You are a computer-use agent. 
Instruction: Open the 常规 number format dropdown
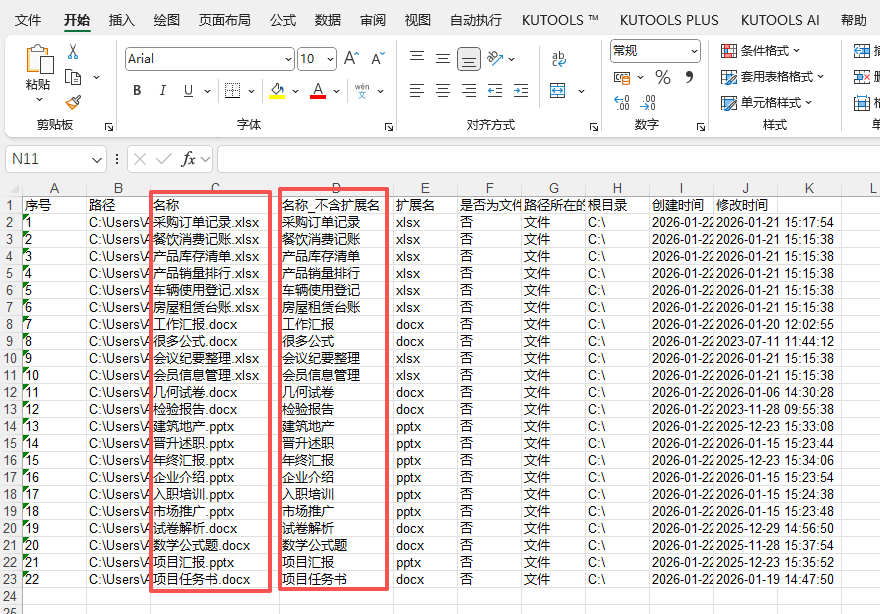654,51
